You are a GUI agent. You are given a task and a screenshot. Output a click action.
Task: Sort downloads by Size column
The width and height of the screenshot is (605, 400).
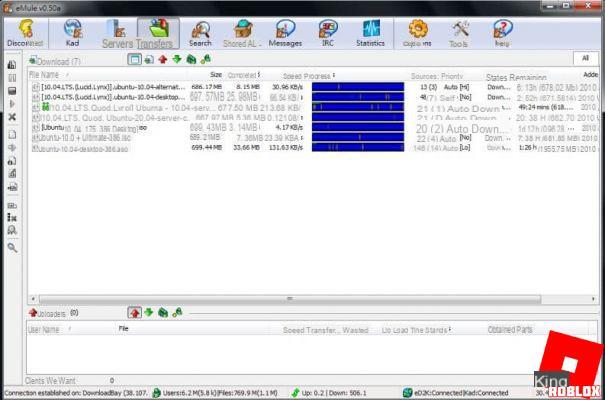216,74
